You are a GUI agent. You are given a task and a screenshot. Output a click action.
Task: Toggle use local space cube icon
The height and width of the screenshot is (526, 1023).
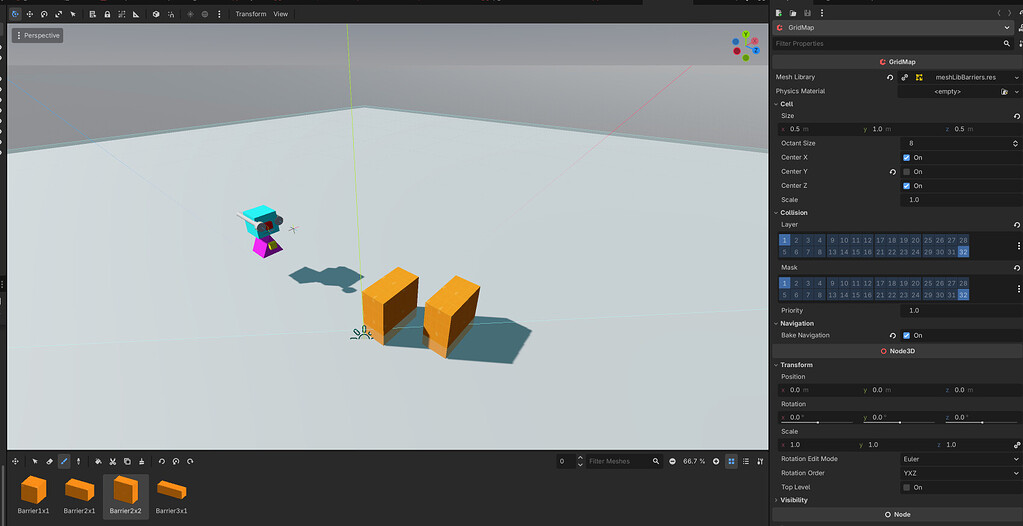156,14
